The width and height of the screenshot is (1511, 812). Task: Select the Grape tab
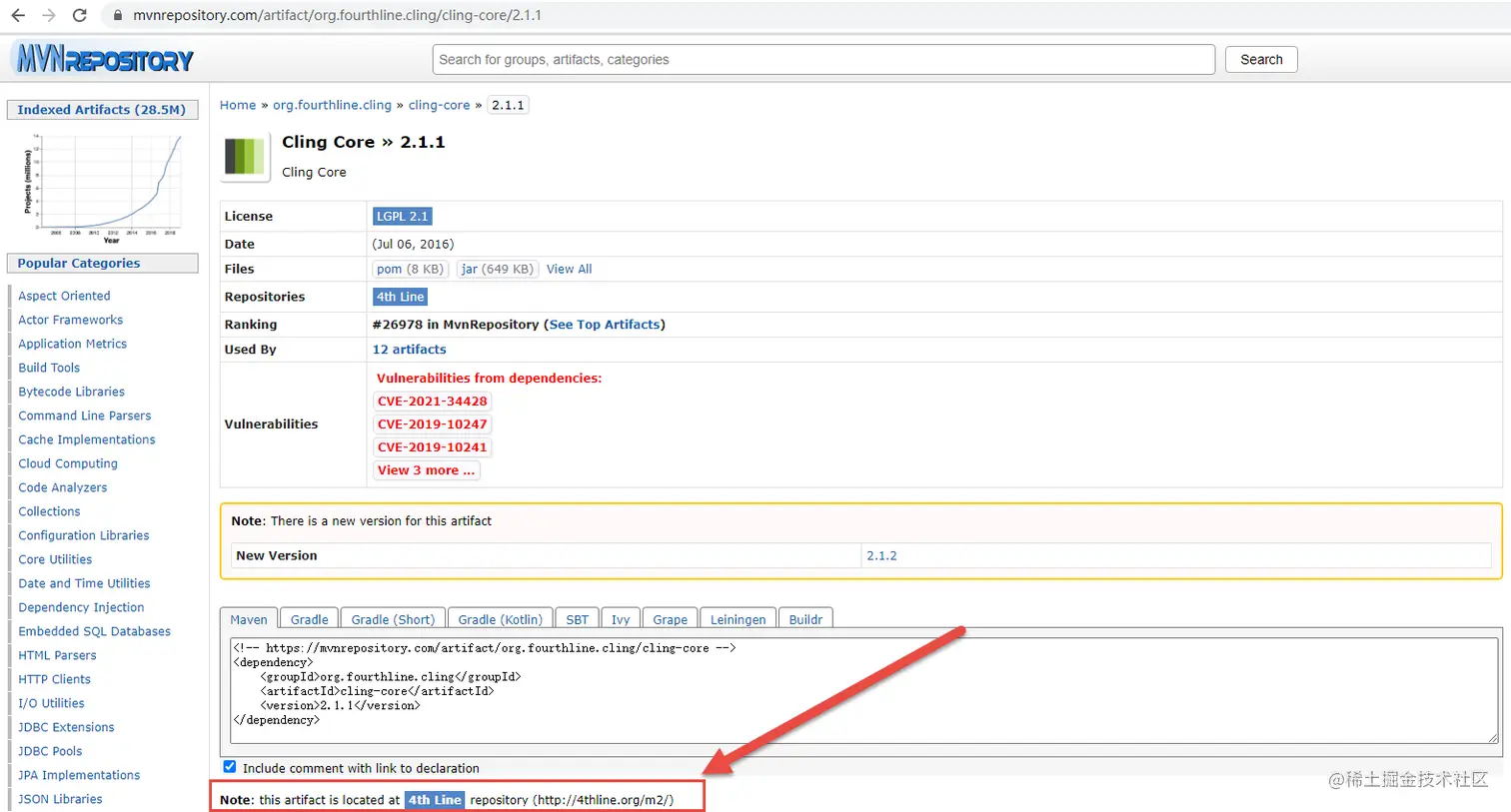(x=670, y=619)
